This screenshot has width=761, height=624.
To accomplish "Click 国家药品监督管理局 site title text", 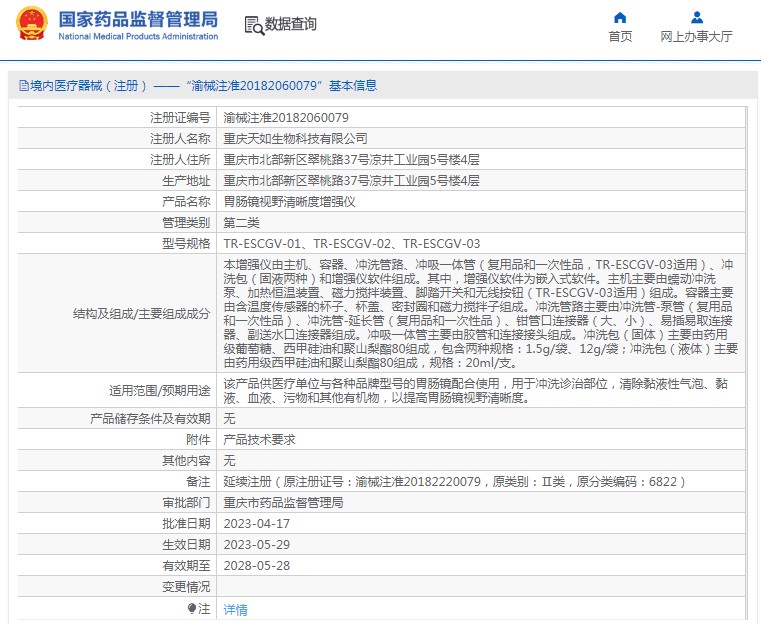I will tap(137, 18).
